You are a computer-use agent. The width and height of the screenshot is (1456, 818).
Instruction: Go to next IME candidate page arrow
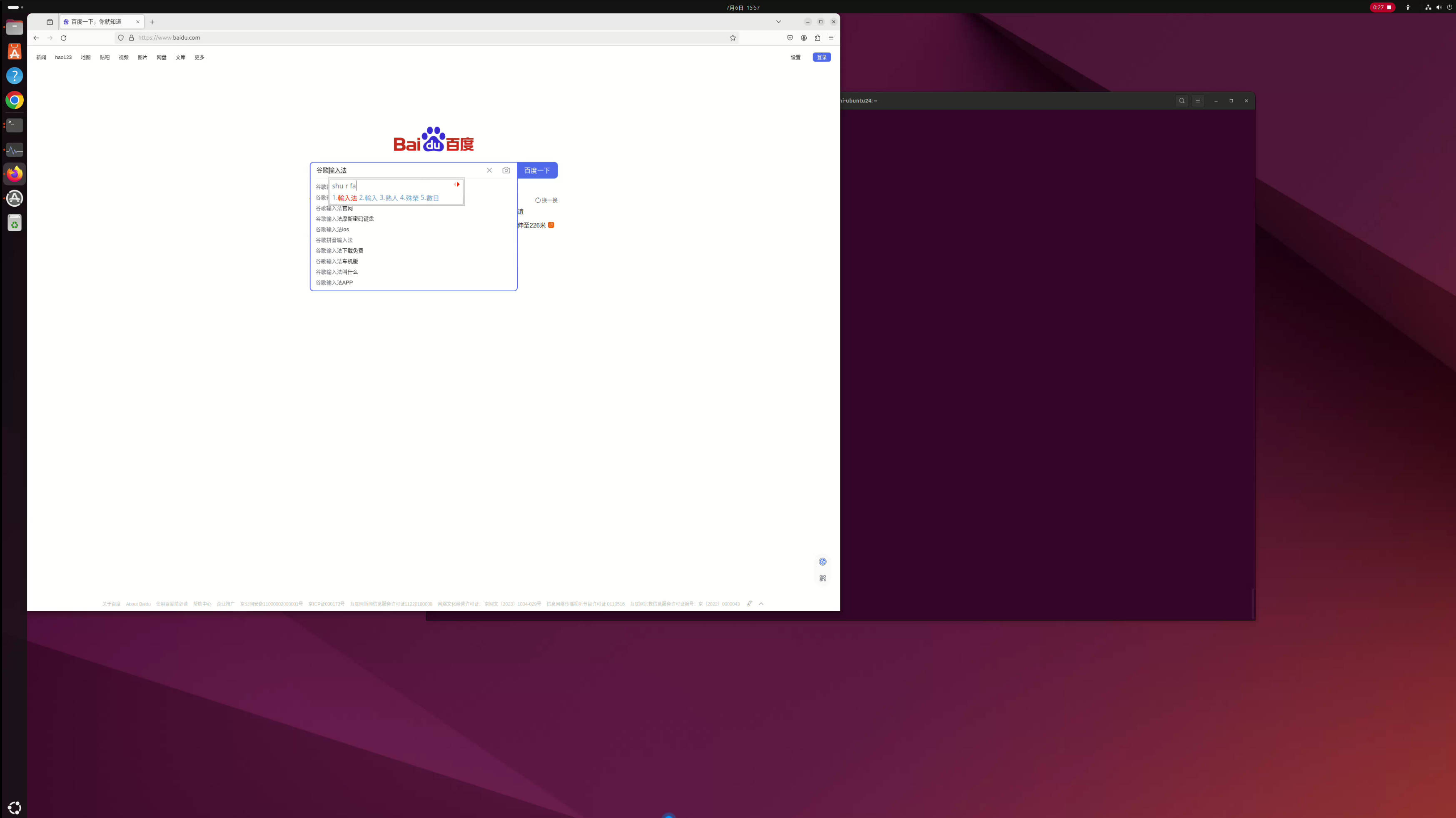tap(459, 185)
